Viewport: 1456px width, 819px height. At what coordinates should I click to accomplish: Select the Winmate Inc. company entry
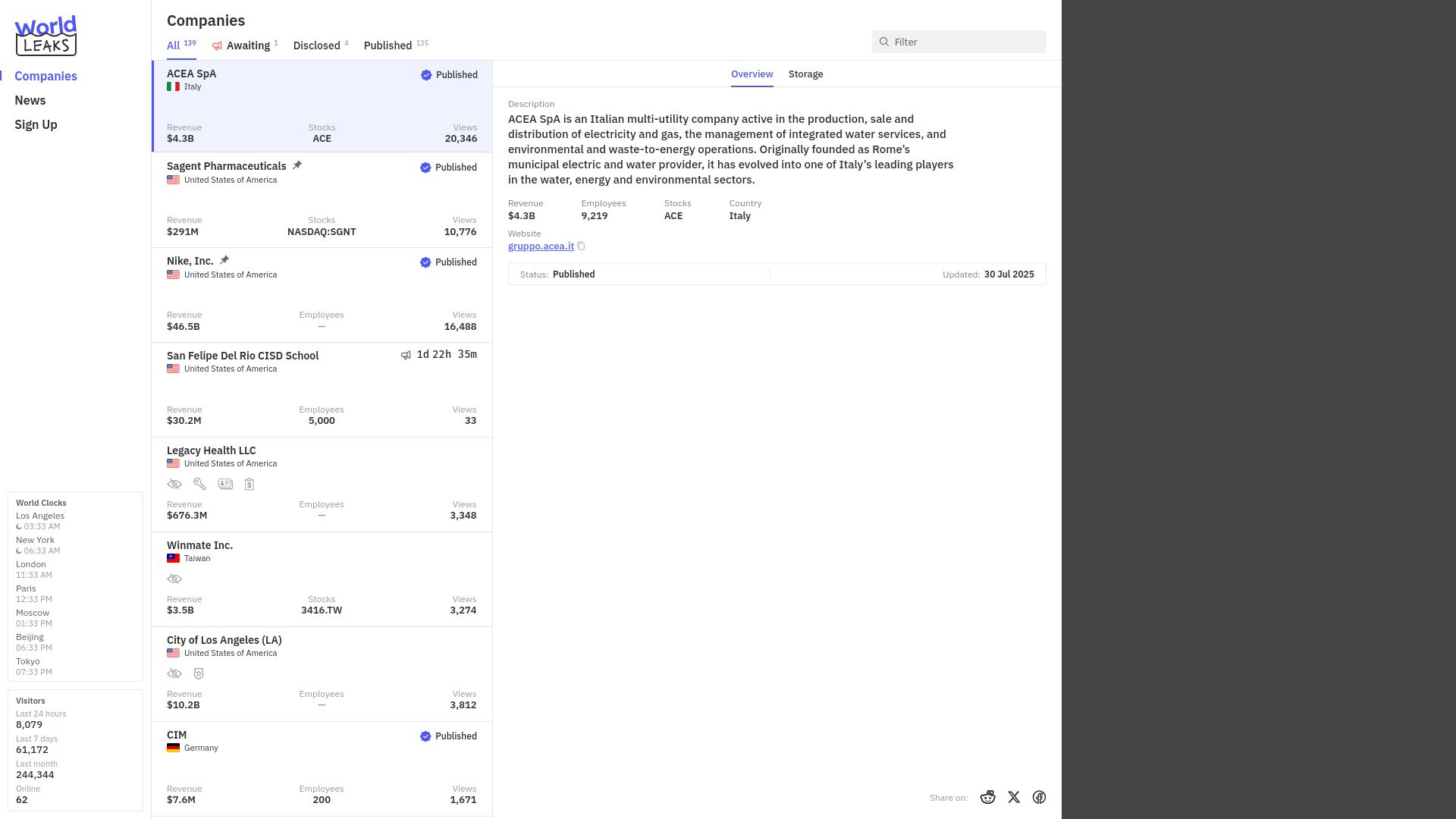pos(322,579)
